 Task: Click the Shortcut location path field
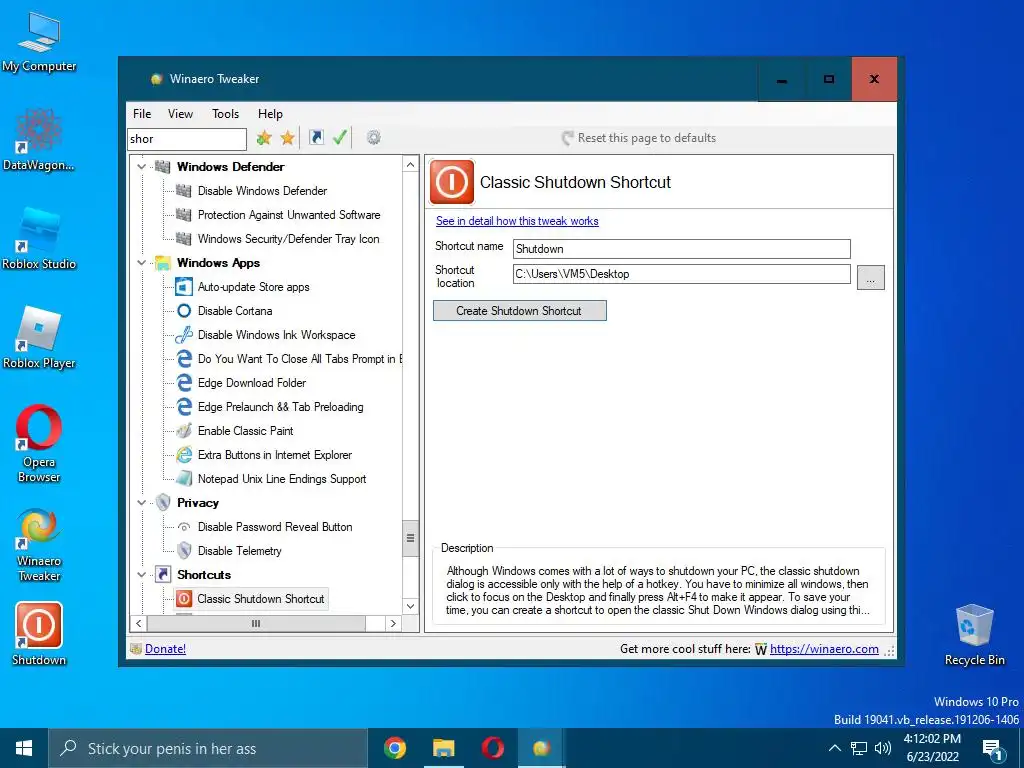[x=682, y=274]
